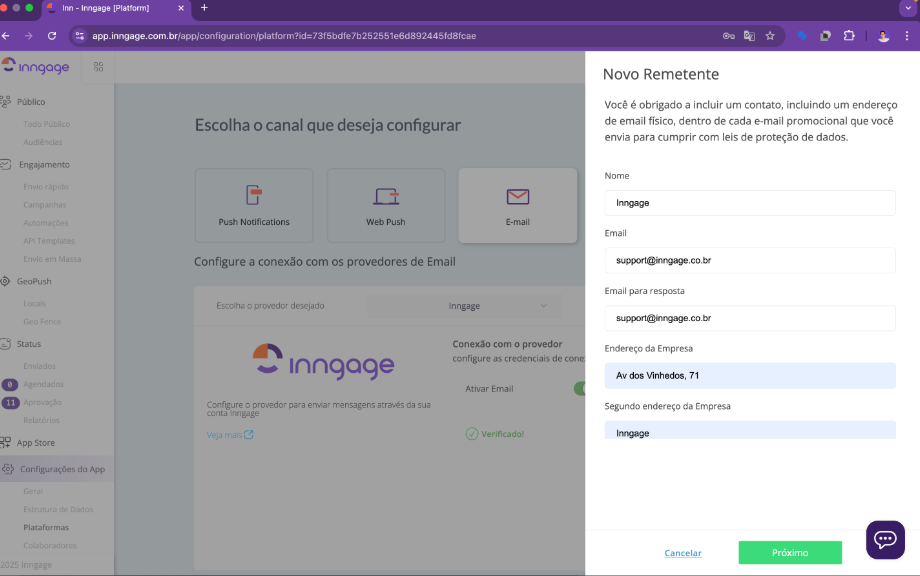Click the Verificado checkmark icon
The height and width of the screenshot is (576, 920).
tap(472, 434)
